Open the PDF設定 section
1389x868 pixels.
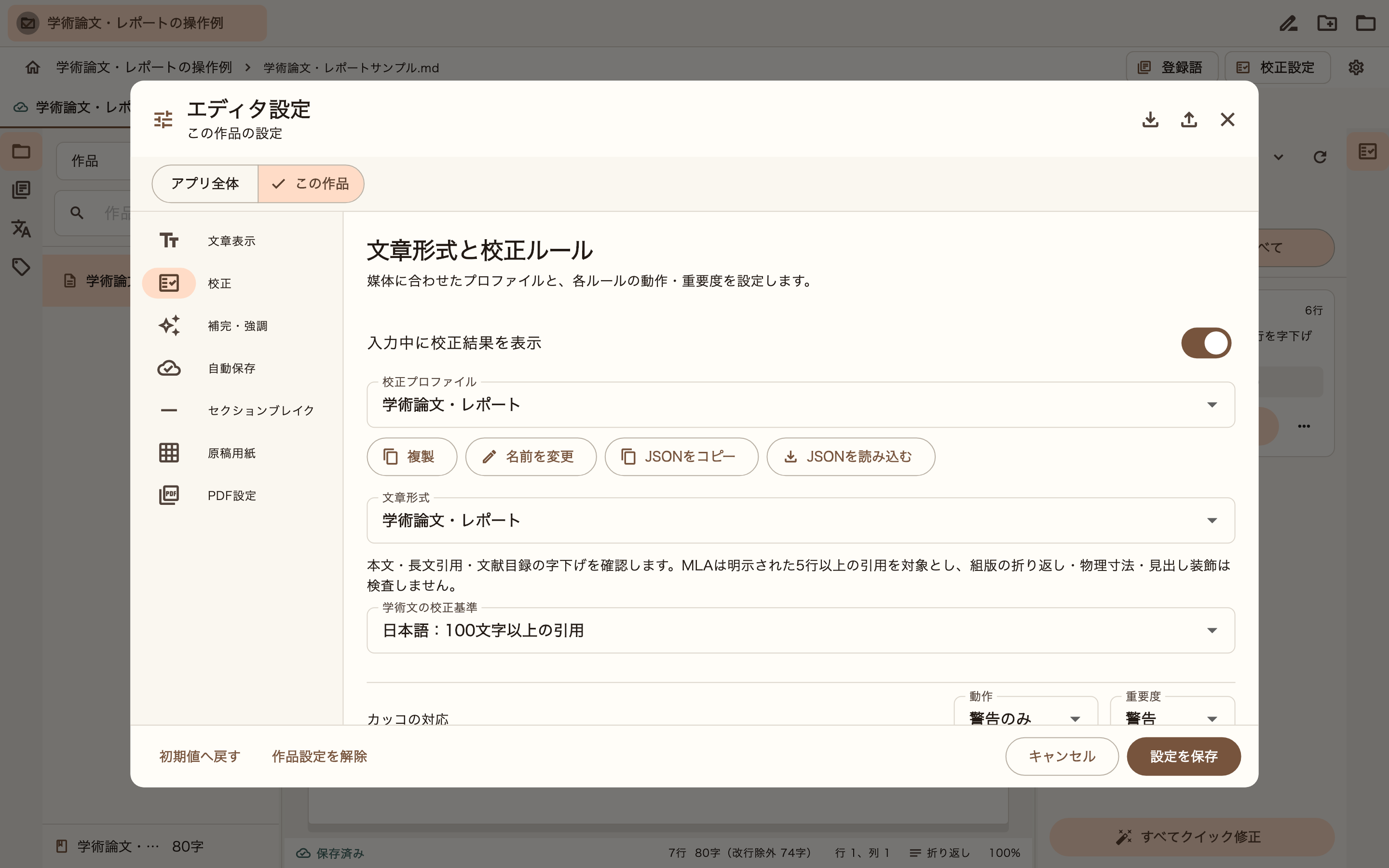(236, 495)
